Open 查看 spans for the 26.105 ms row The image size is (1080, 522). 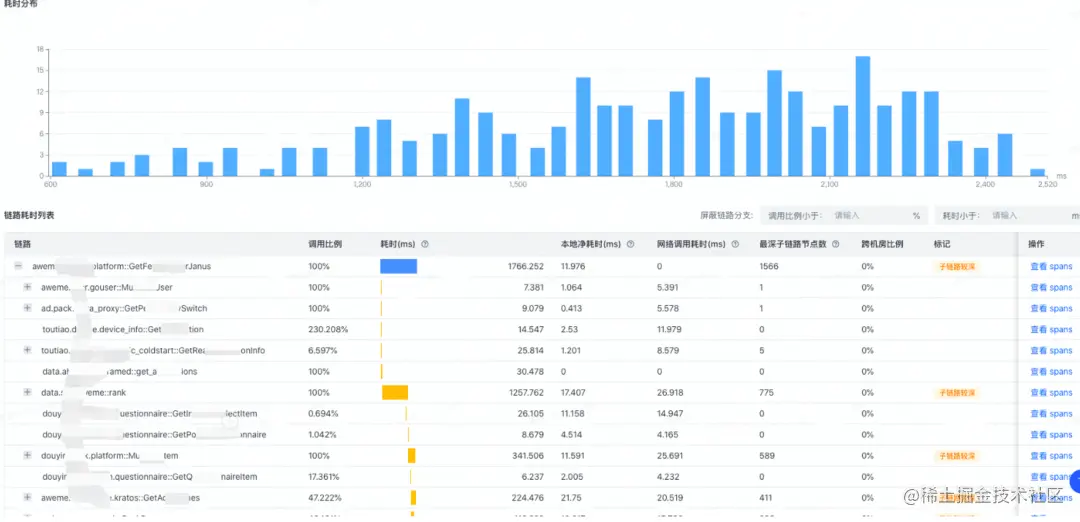1051,413
